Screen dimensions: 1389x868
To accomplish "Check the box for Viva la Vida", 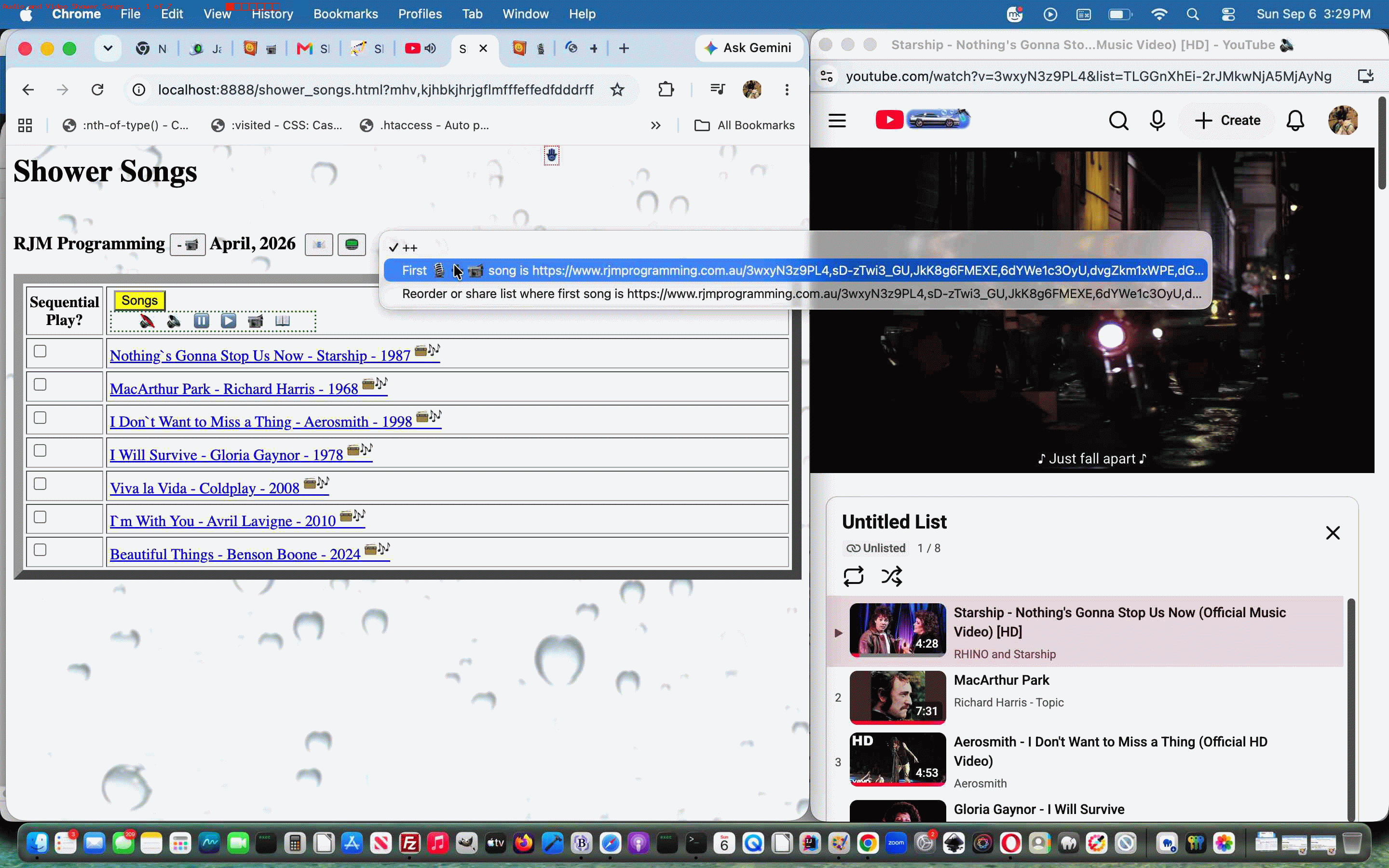I will click(x=40, y=483).
